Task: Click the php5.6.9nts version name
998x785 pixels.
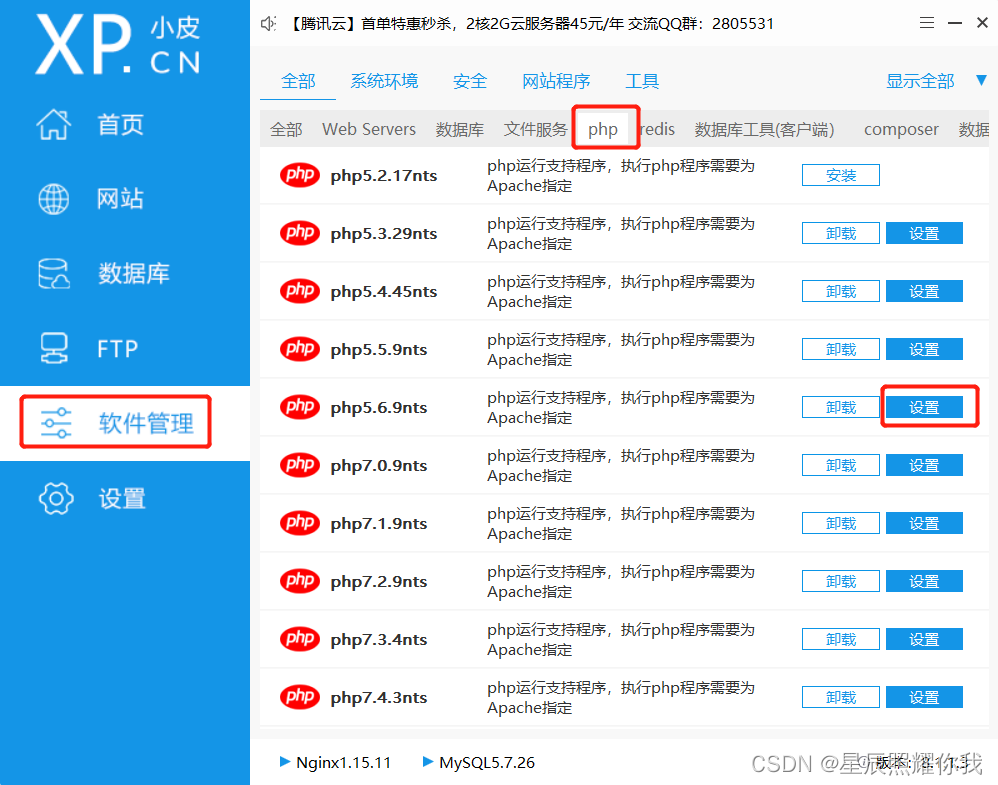Action: pyautogui.click(x=379, y=407)
